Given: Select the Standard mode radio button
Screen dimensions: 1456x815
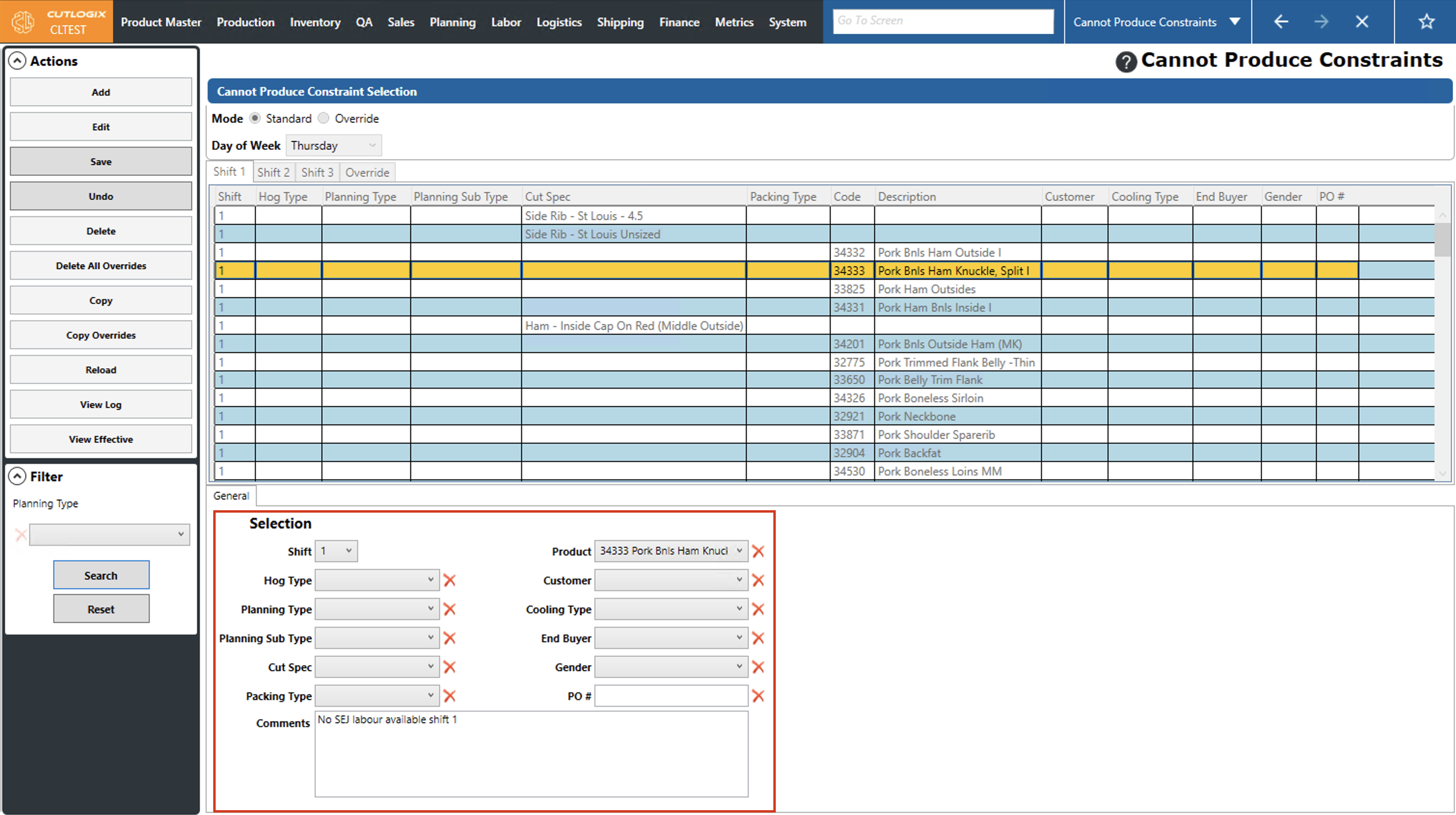Looking at the screenshot, I should pos(255,118).
